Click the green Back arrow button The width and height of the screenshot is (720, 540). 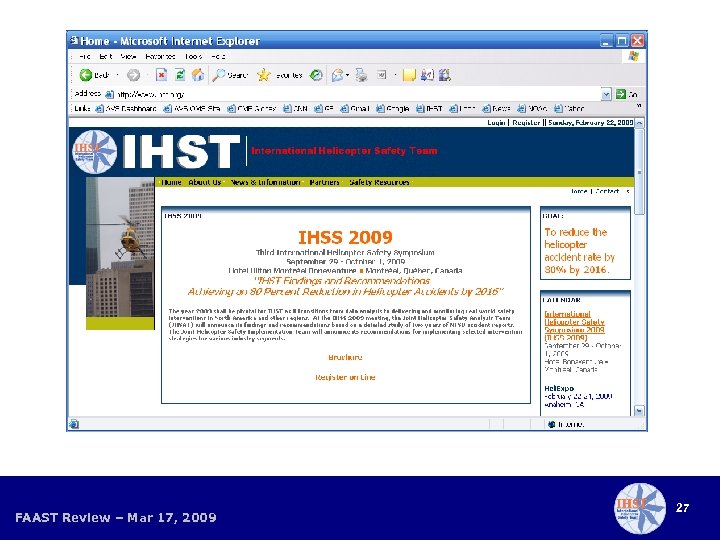85,75
